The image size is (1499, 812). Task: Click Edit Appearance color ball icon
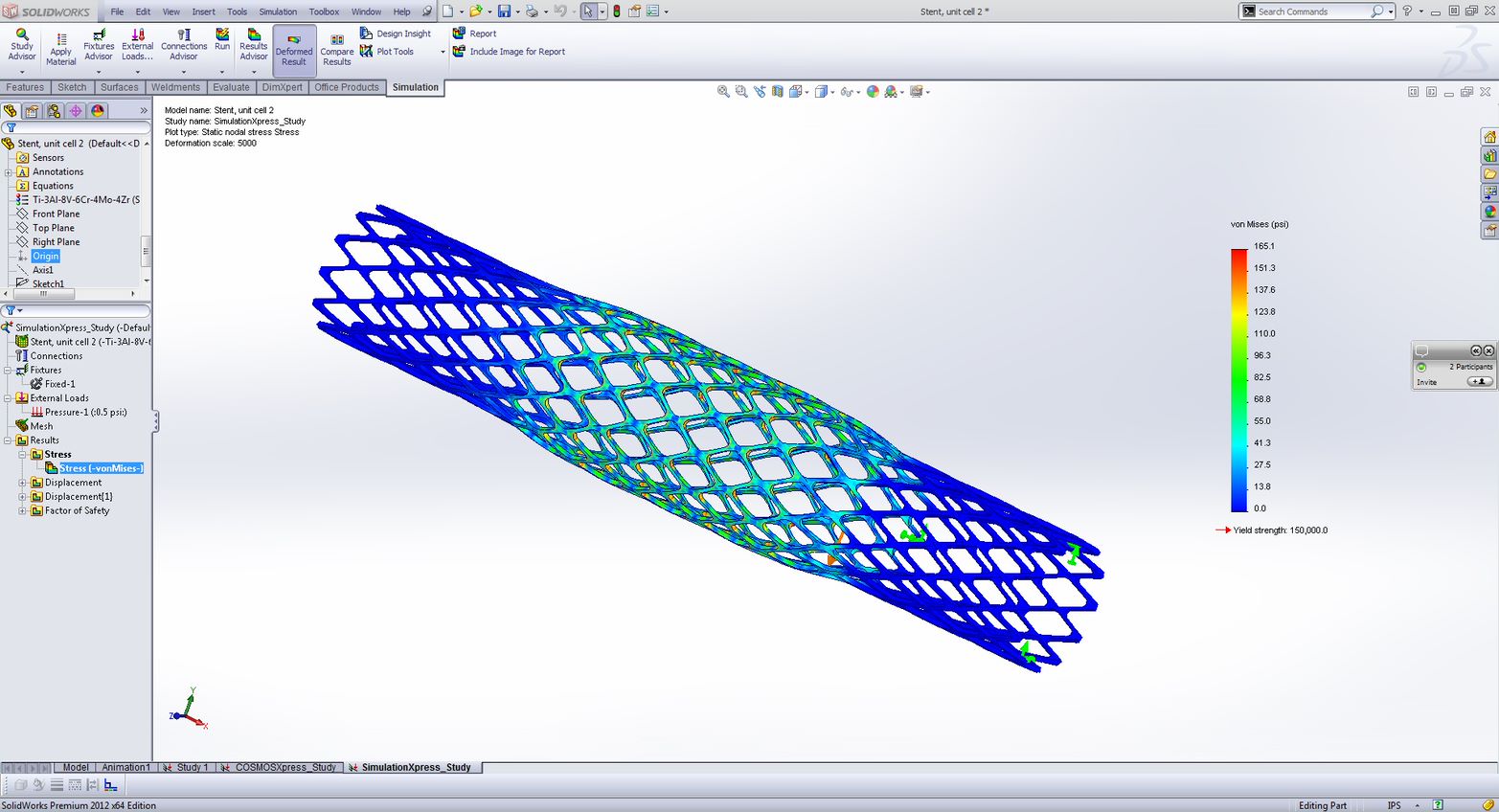click(873, 92)
